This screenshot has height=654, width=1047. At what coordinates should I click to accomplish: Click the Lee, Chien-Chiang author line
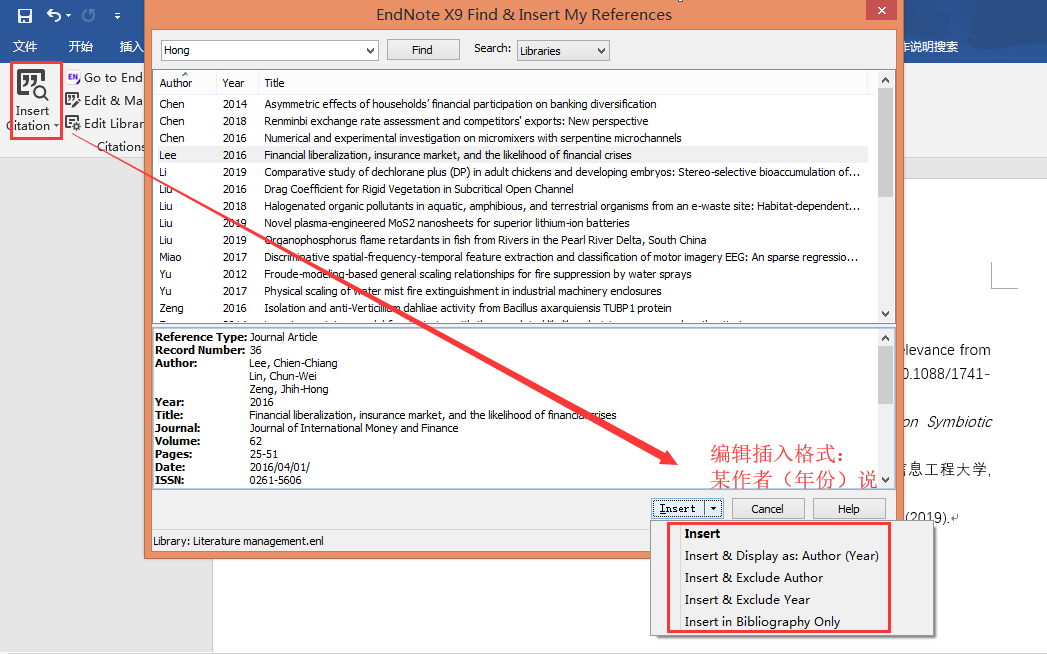point(293,363)
